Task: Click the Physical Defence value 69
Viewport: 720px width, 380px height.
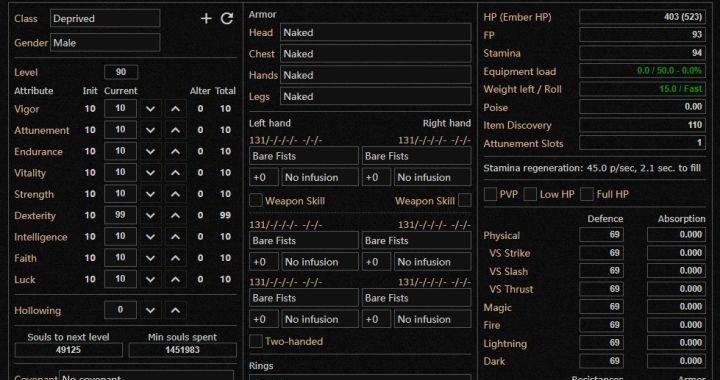Action: pos(602,235)
